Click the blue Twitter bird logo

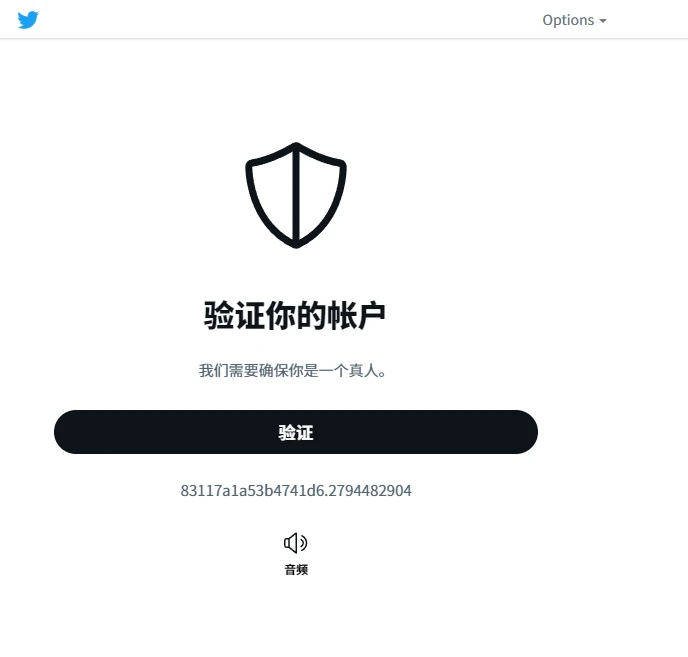click(x=28, y=20)
